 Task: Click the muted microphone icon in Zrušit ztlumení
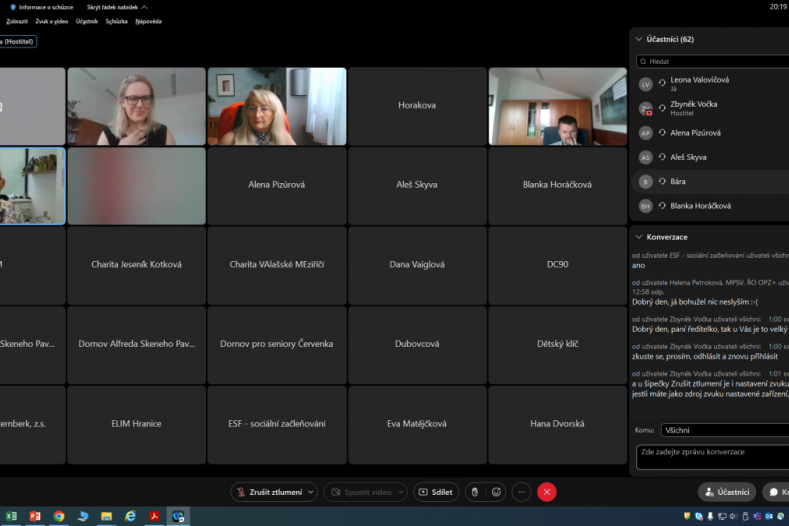(241, 492)
